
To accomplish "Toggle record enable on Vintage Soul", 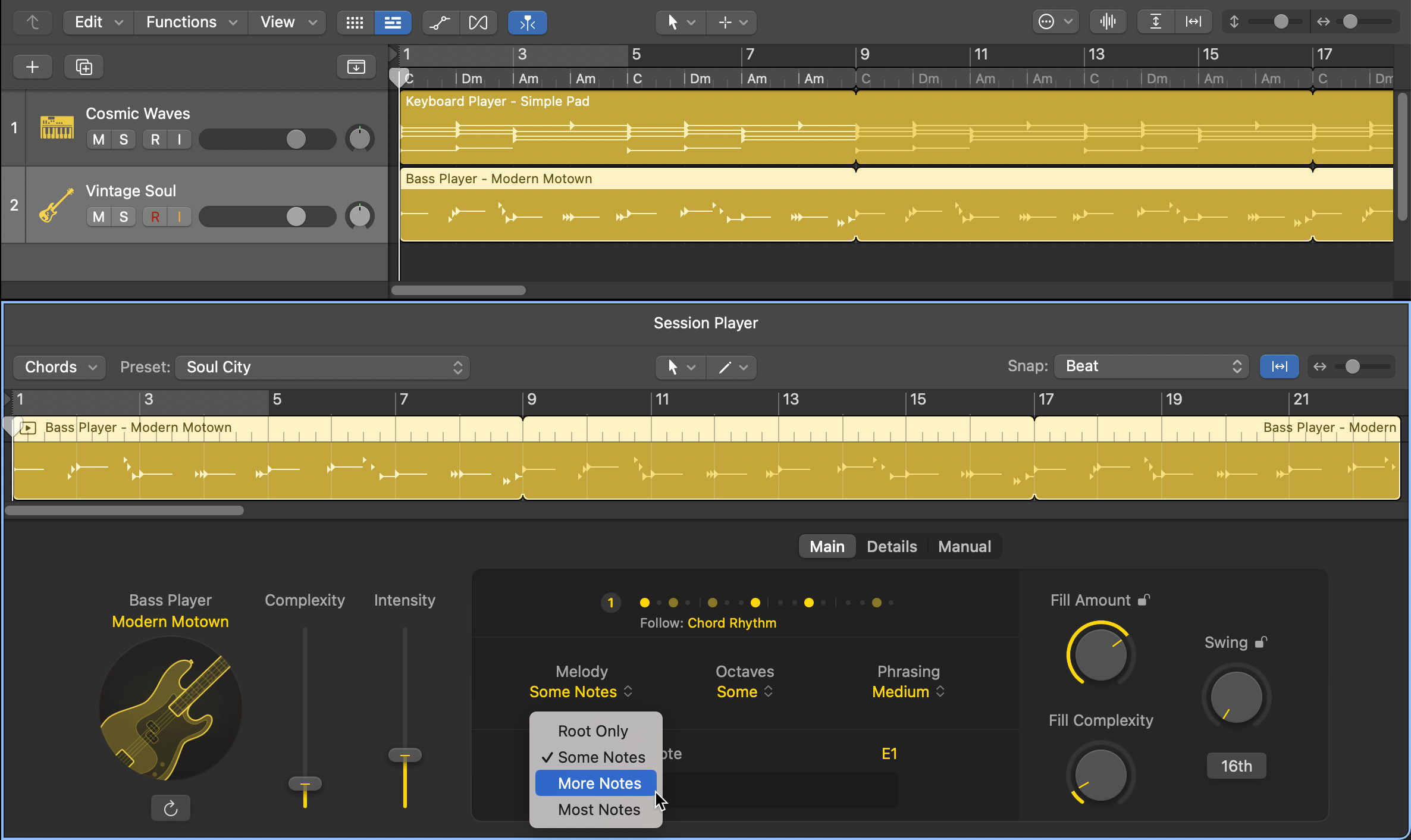I will pos(155,217).
